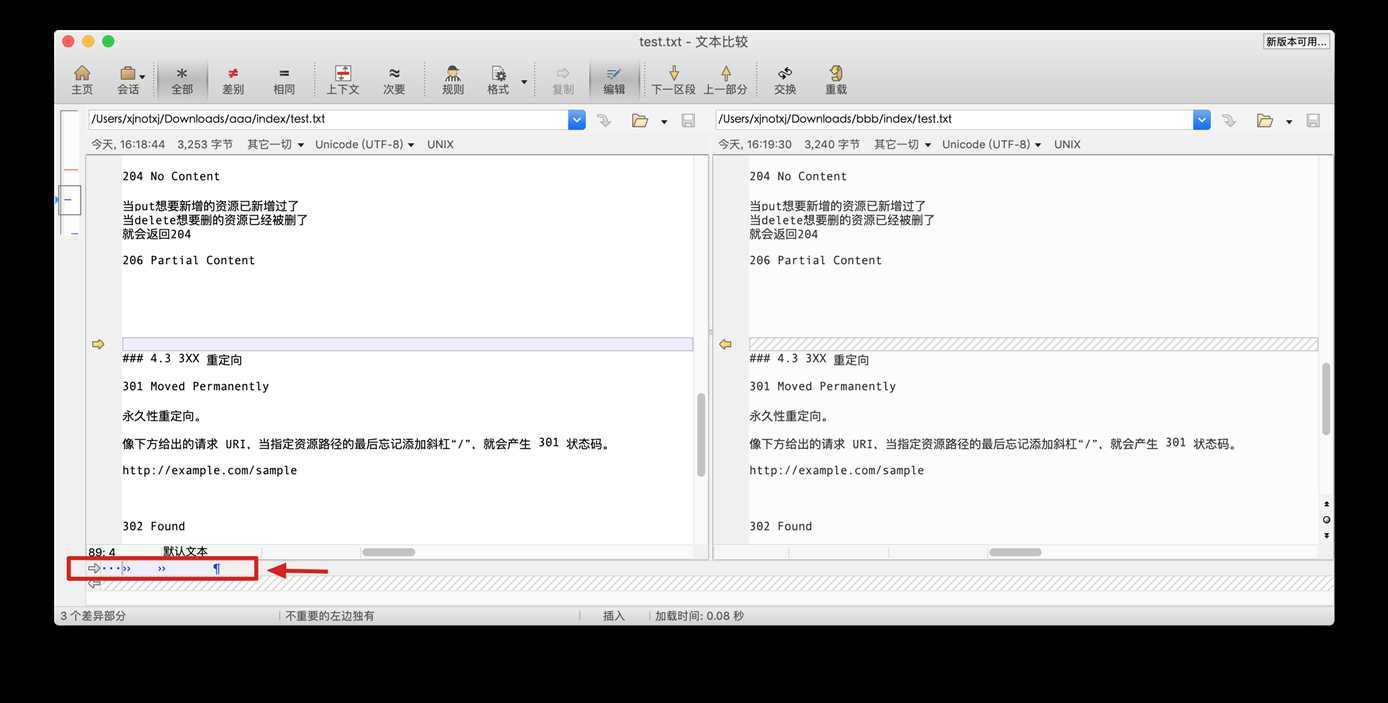Click the previous difference arrow above the circle
The height and width of the screenshot is (703, 1388).
1326,504
